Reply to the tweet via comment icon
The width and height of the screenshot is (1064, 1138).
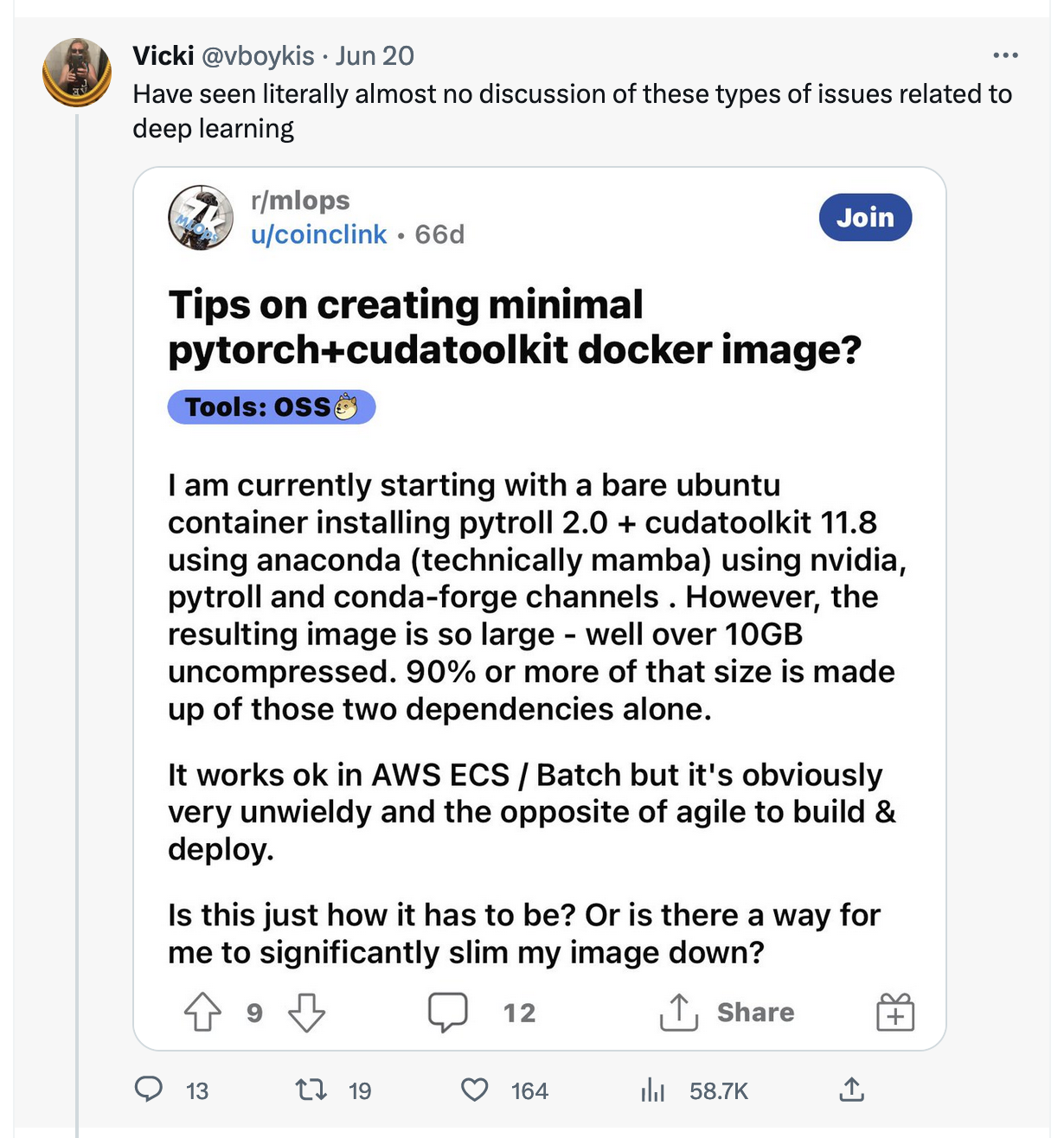[x=149, y=1090]
